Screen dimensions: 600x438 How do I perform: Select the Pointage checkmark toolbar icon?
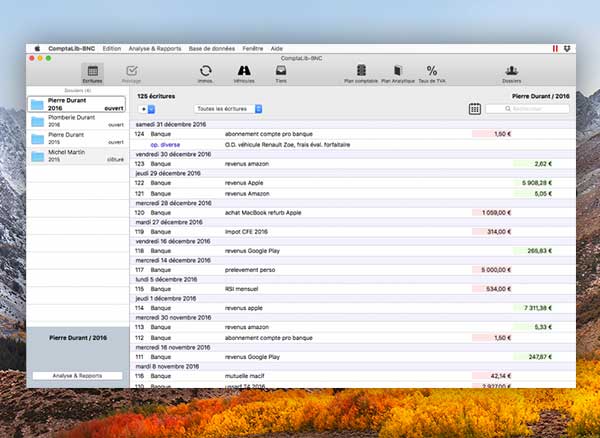(132, 74)
